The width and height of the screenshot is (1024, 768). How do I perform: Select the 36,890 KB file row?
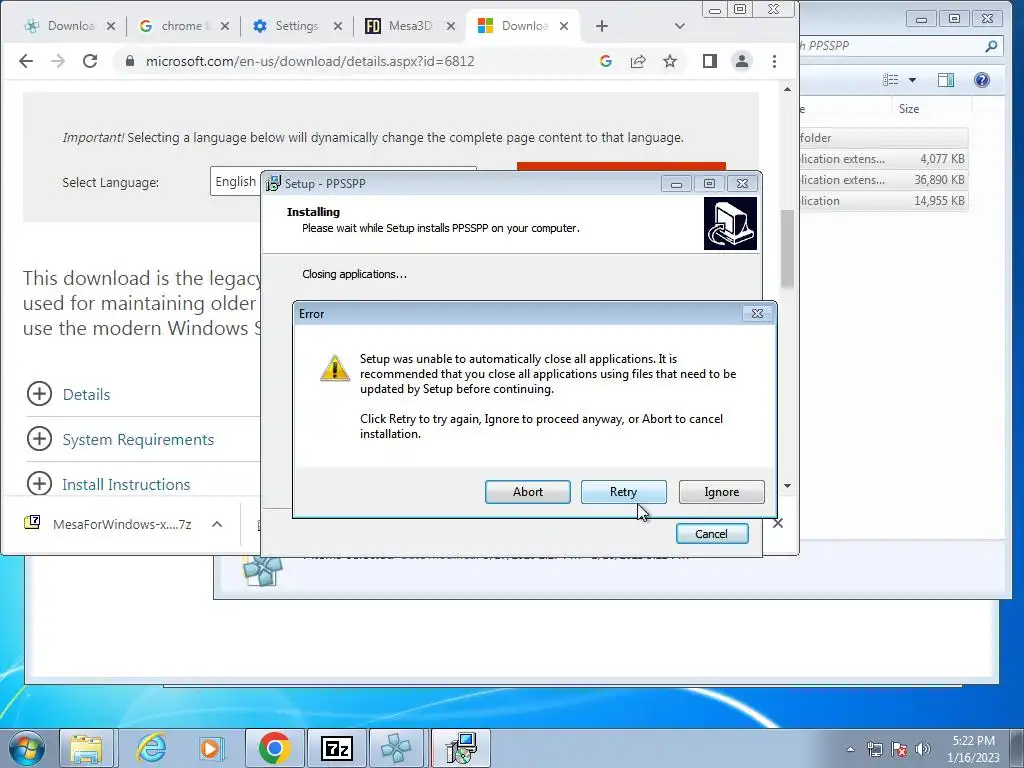coord(884,180)
